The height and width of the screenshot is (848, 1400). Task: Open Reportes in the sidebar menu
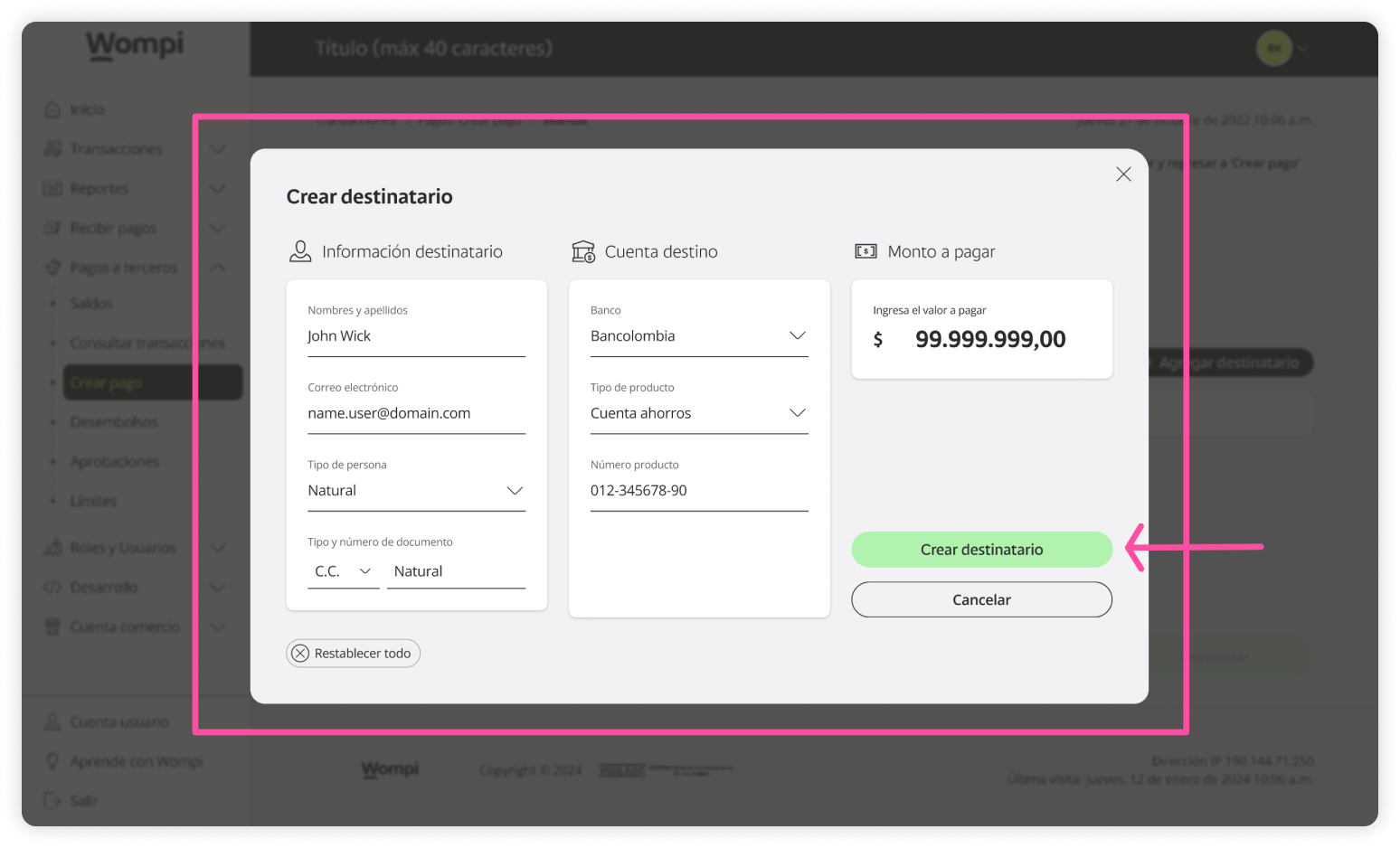[99, 189]
